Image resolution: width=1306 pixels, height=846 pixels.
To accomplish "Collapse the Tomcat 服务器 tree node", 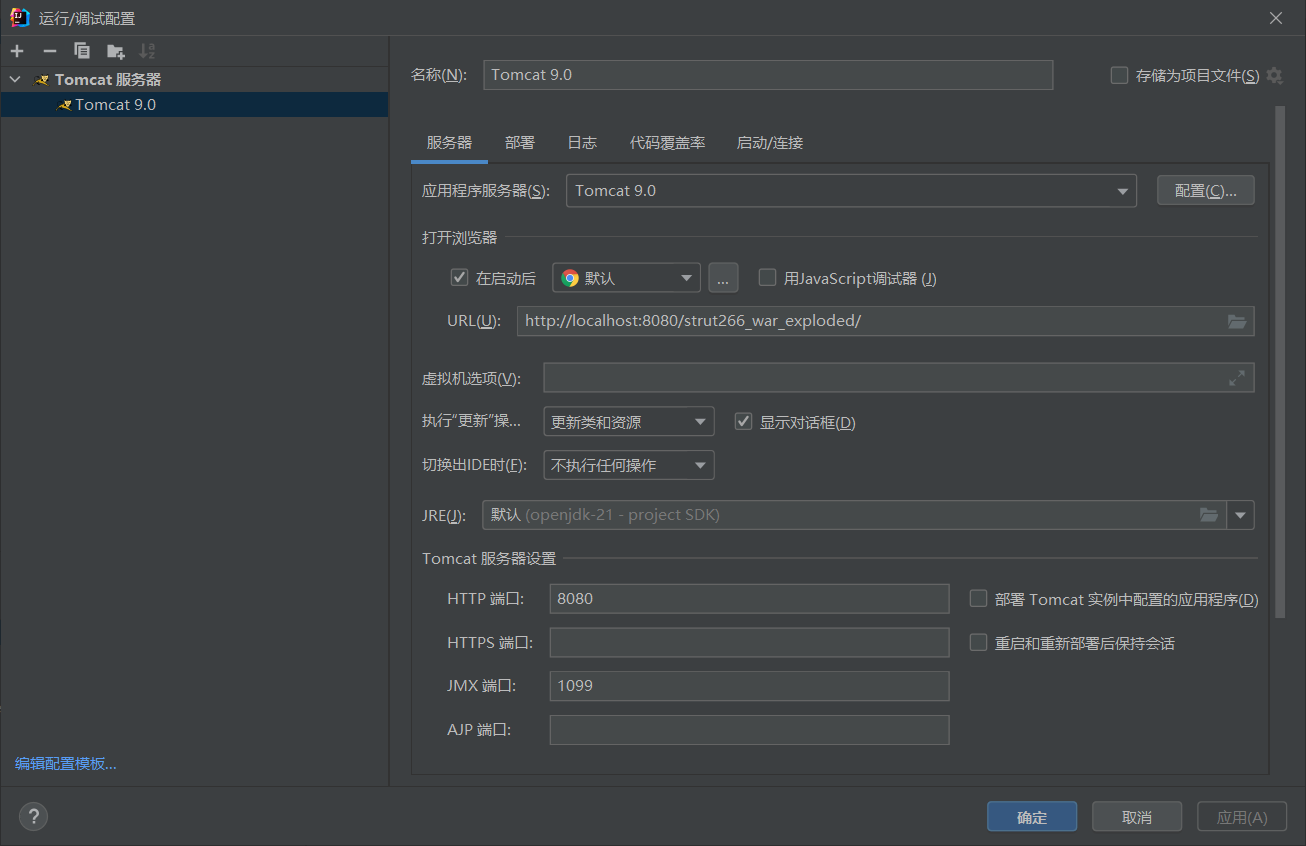I will coord(14,79).
